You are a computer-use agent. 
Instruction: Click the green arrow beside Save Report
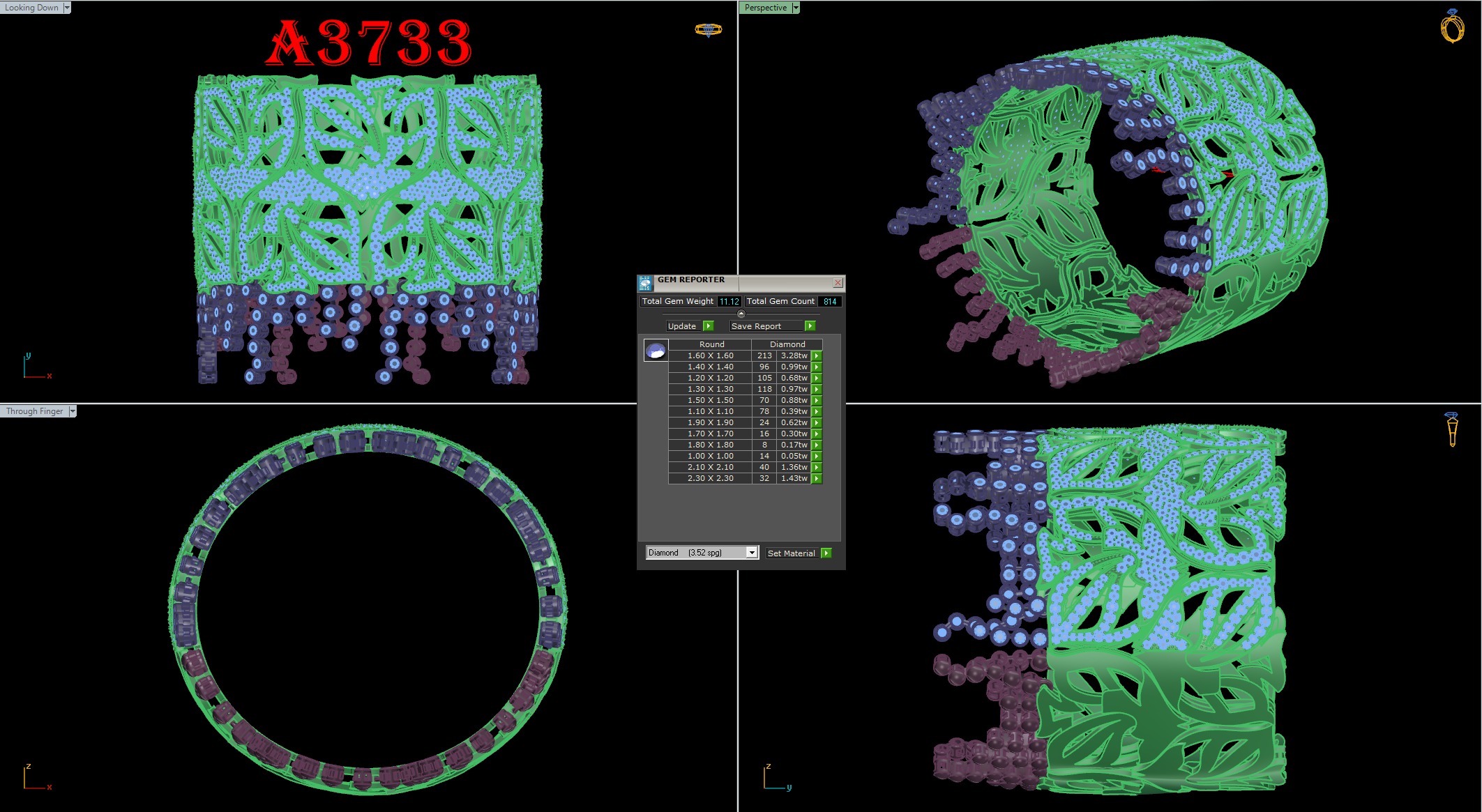click(810, 326)
